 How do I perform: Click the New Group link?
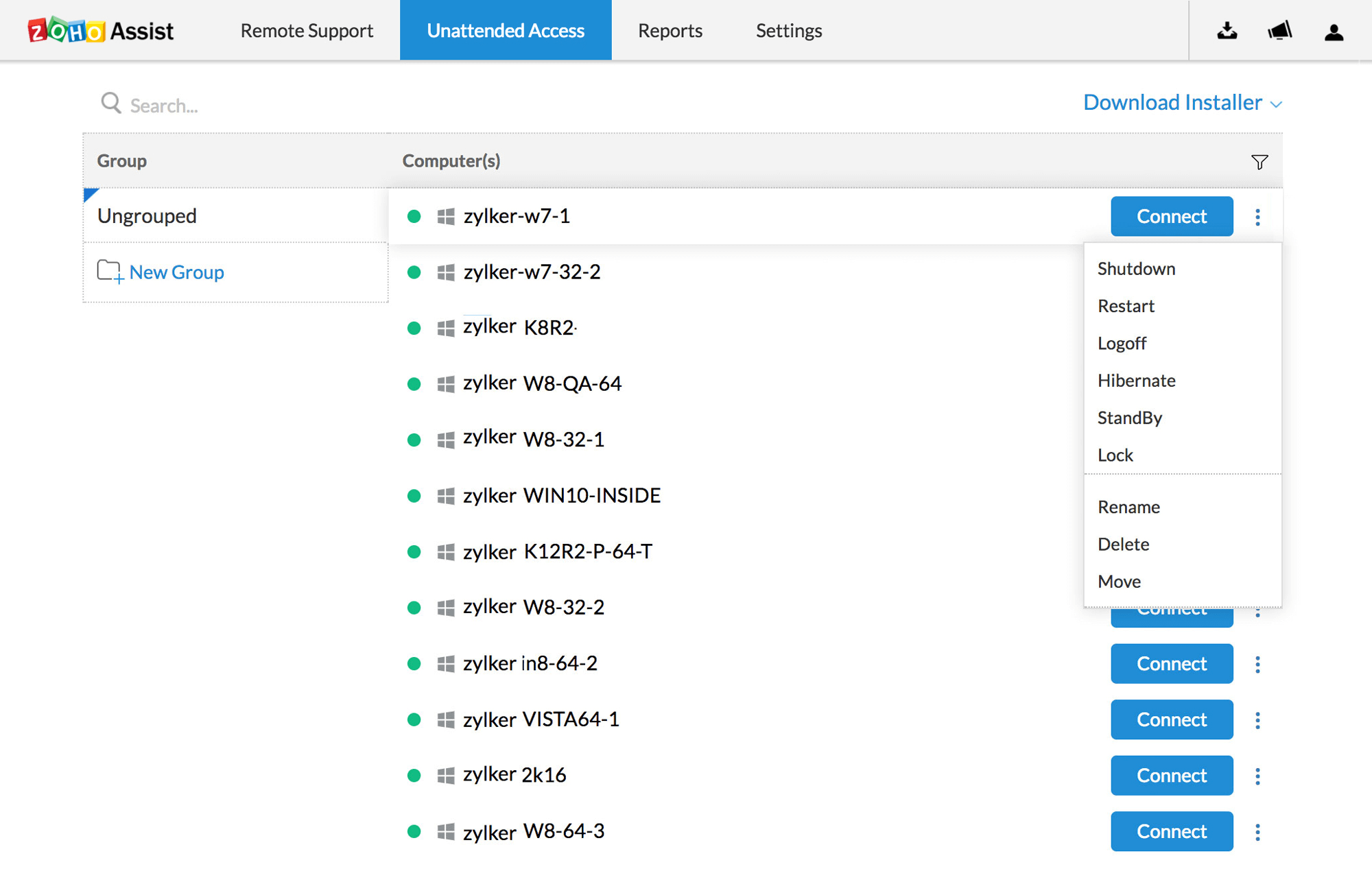click(176, 272)
